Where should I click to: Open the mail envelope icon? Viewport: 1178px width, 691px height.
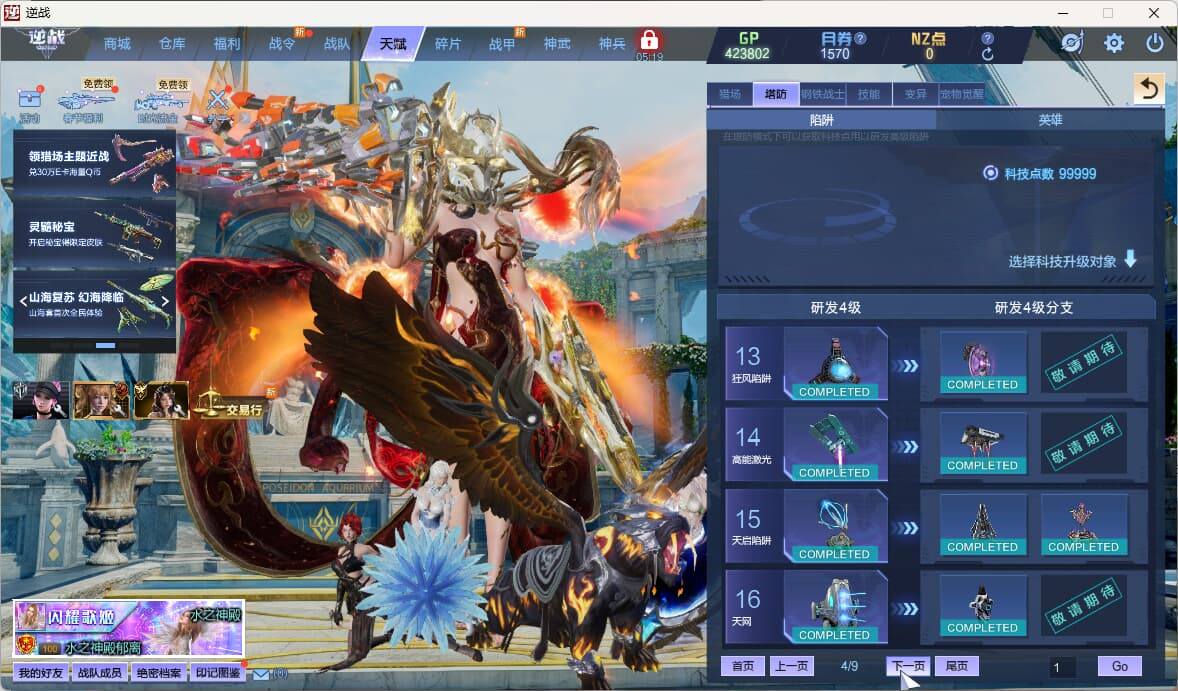(260, 674)
